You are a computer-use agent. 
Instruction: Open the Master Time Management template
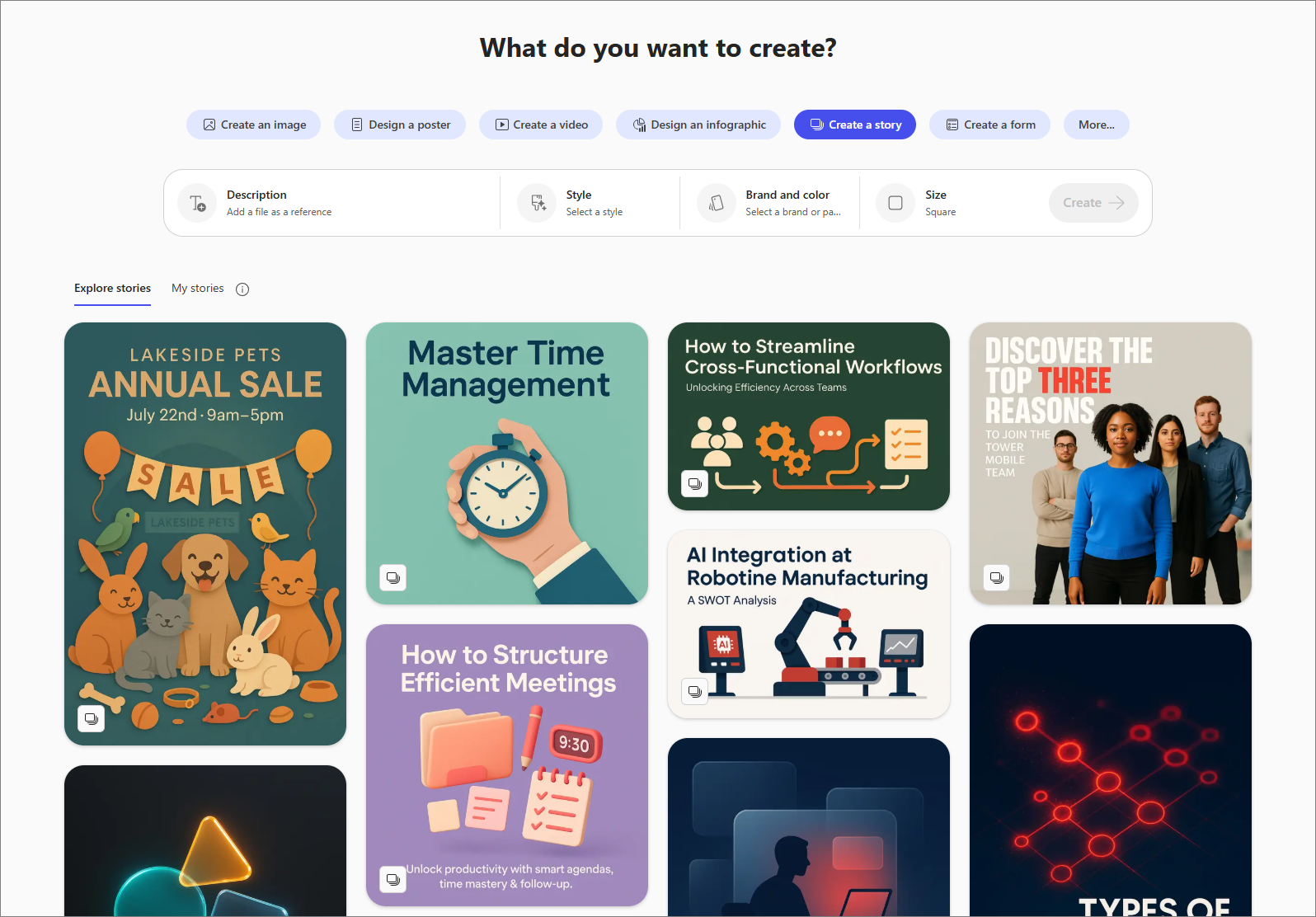pyautogui.click(x=507, y=463)
